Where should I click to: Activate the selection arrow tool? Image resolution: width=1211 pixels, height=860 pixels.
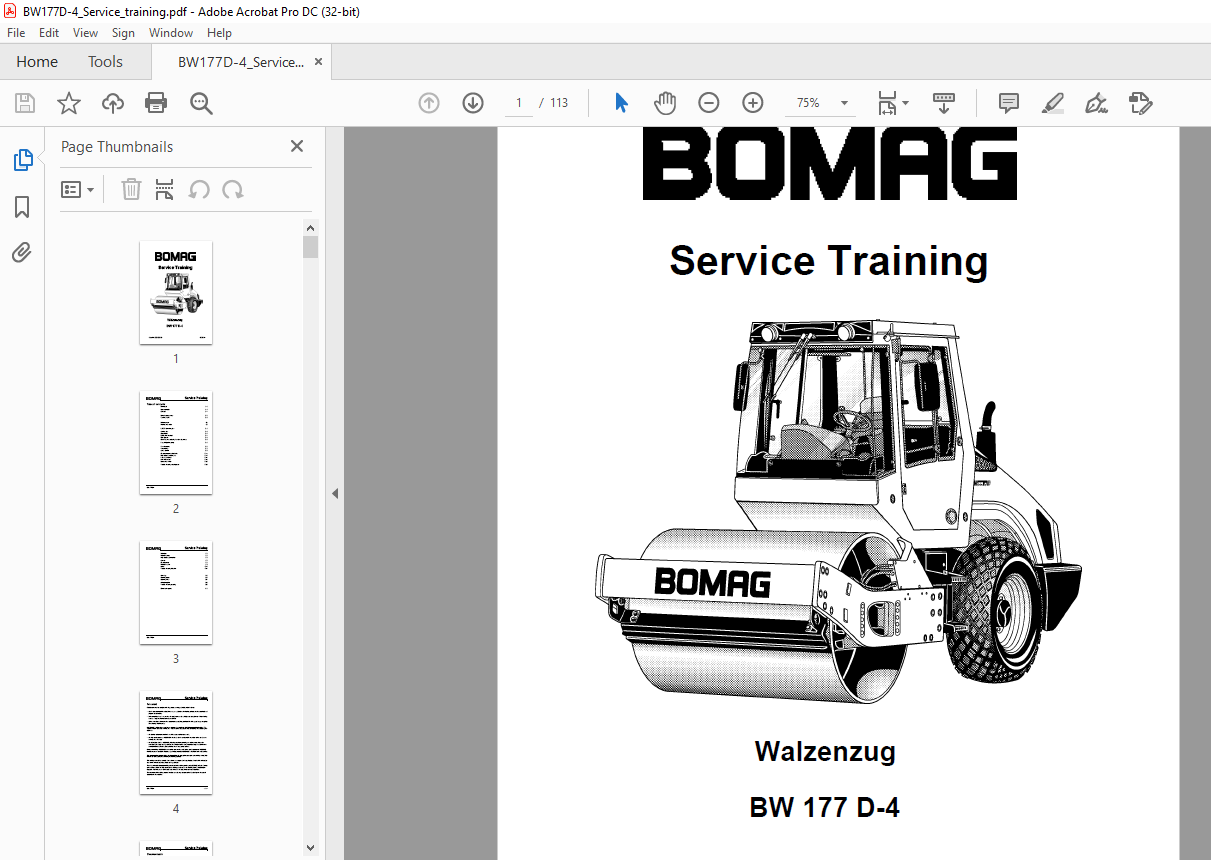[x=621, y=103]
